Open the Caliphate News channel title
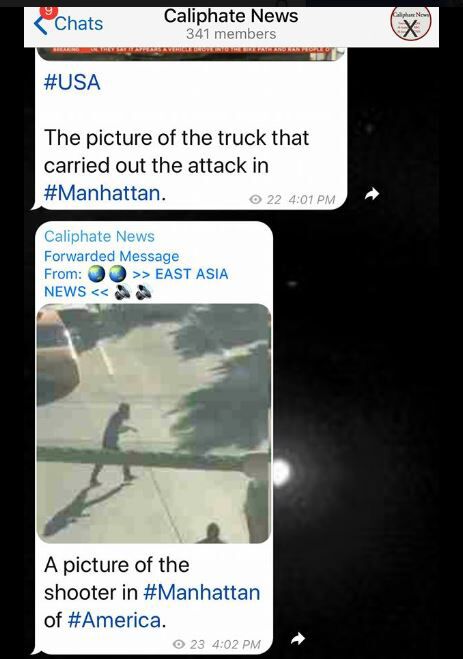 click(x=231, y=16)
